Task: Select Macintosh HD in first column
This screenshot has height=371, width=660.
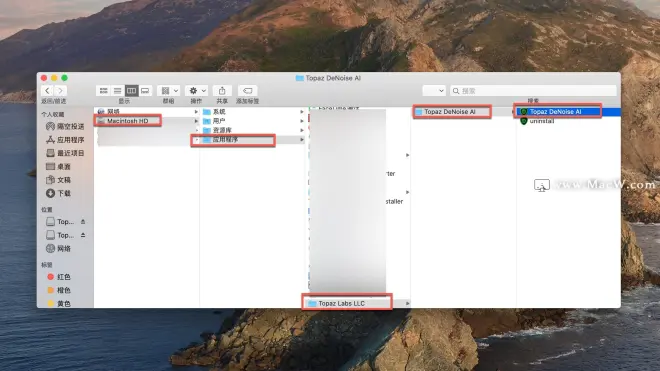Action: pos(128,121)
